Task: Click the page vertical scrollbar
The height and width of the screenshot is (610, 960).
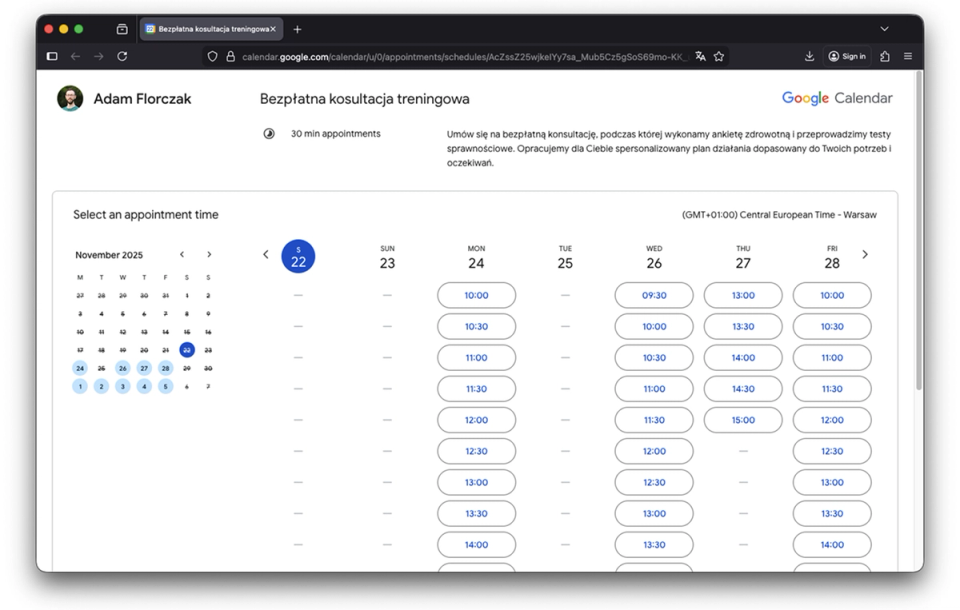Action: click(x=918, y=230)
